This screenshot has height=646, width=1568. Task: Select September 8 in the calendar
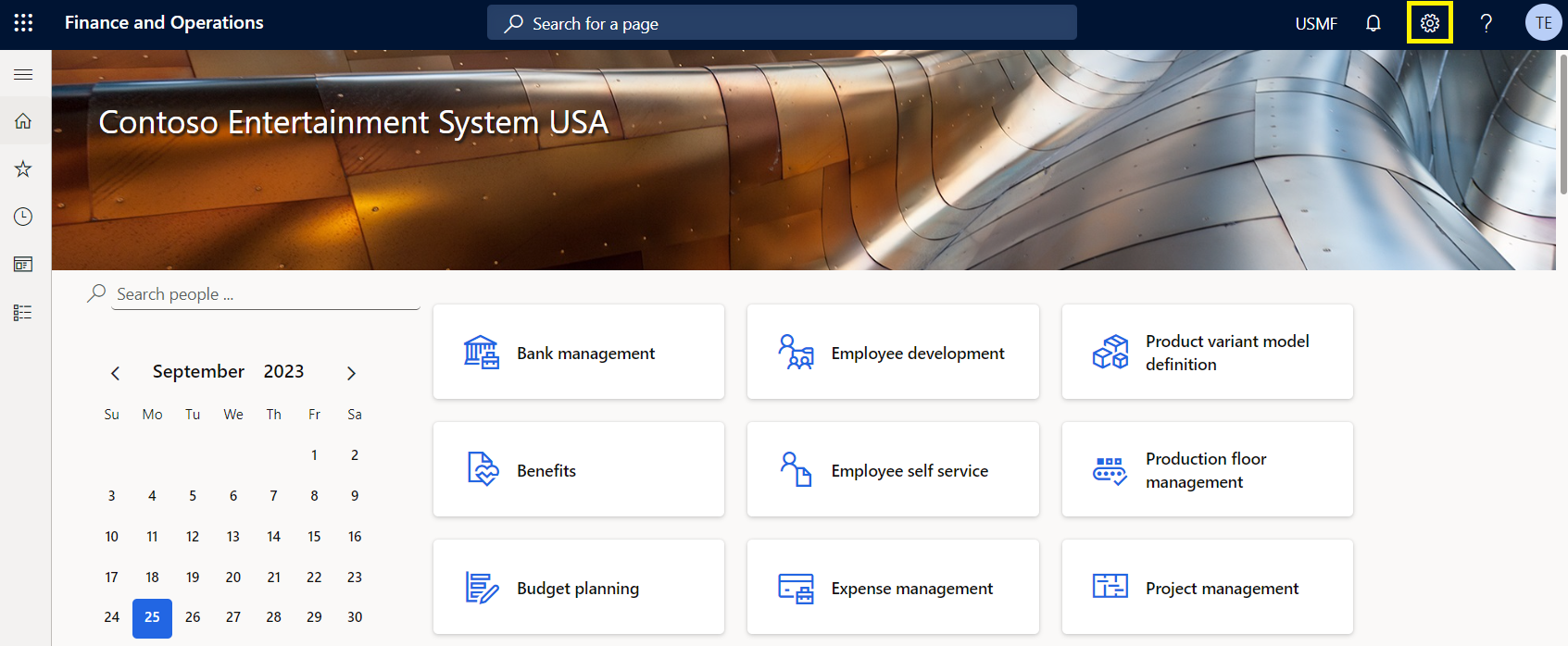(314, 496)
